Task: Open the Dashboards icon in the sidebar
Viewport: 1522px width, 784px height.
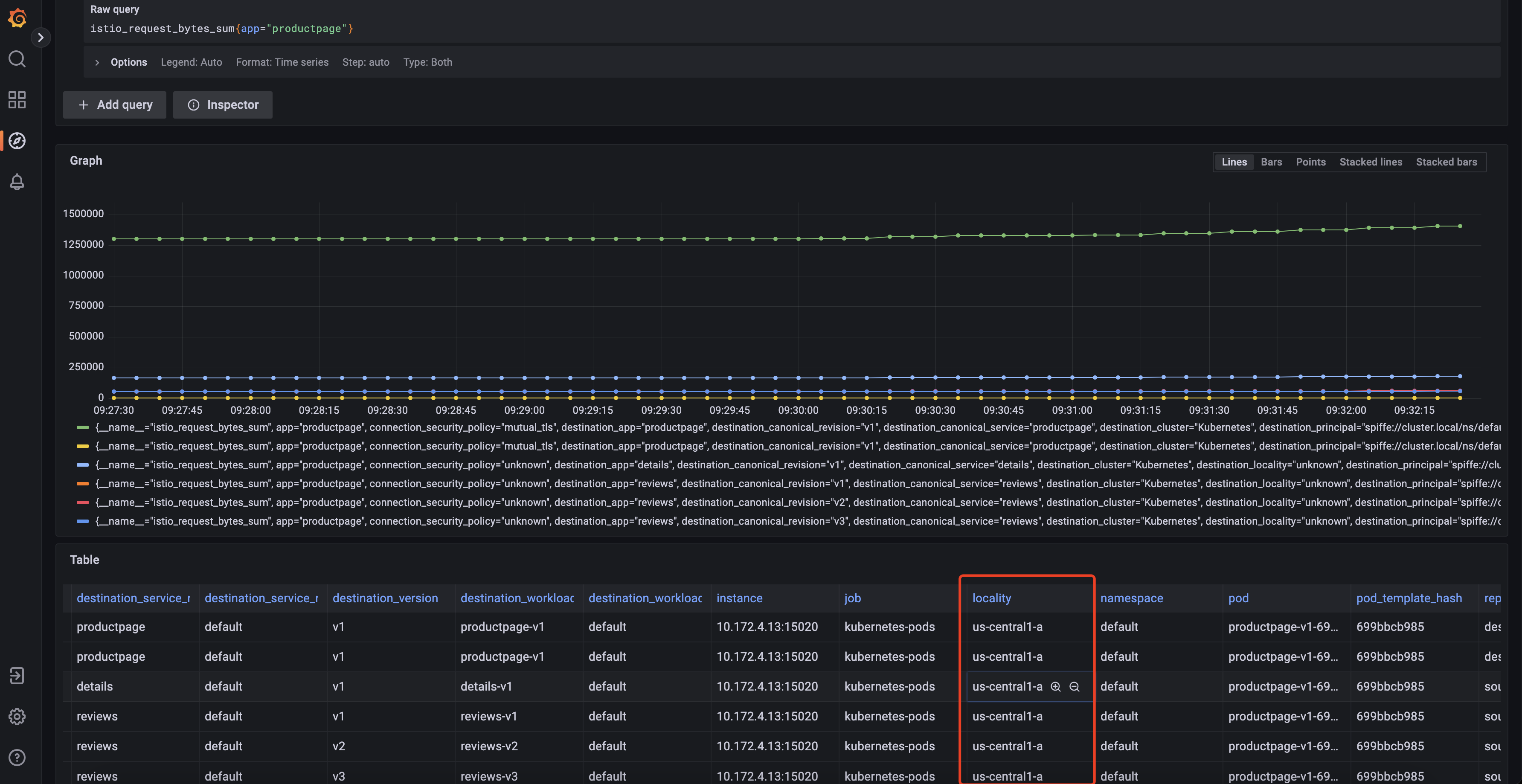Action: [x=17, y=99]
